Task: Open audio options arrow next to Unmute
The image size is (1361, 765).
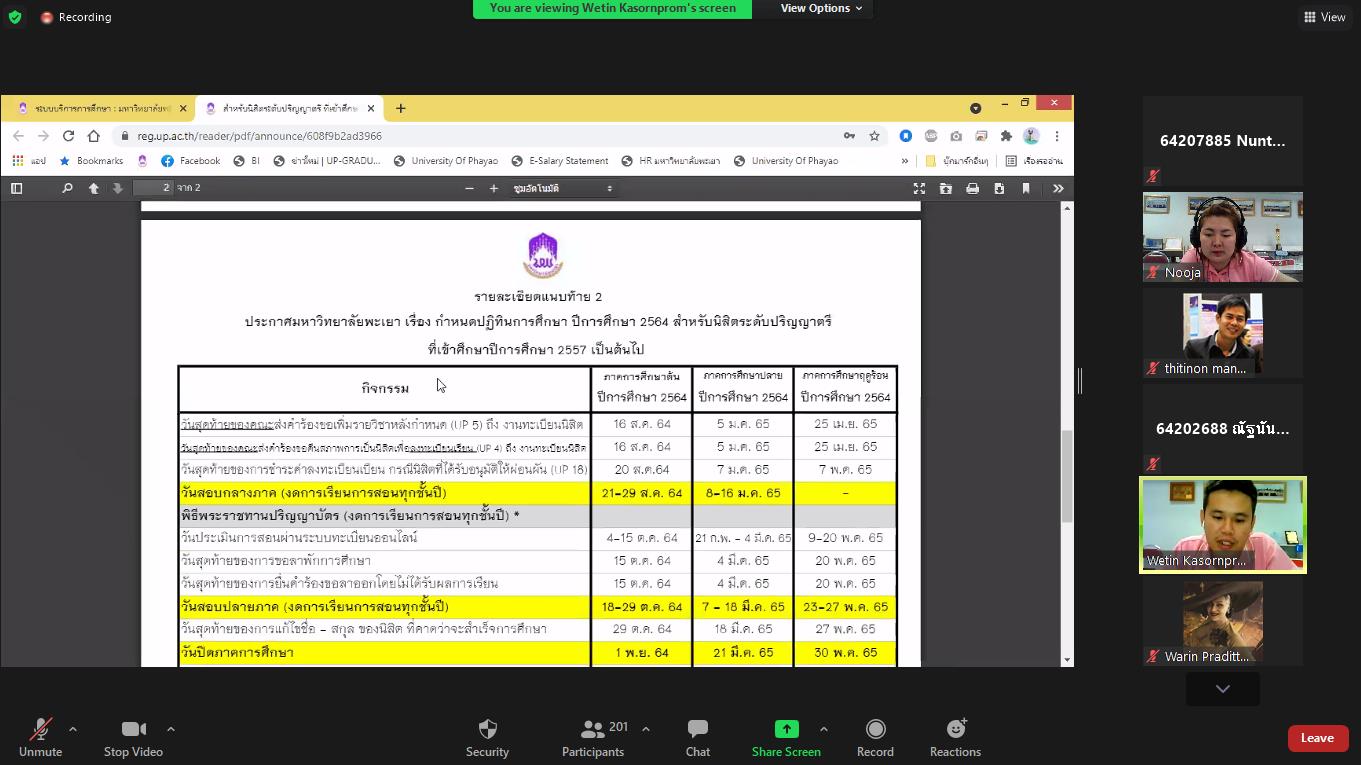Action: click(x=72, y=729)
